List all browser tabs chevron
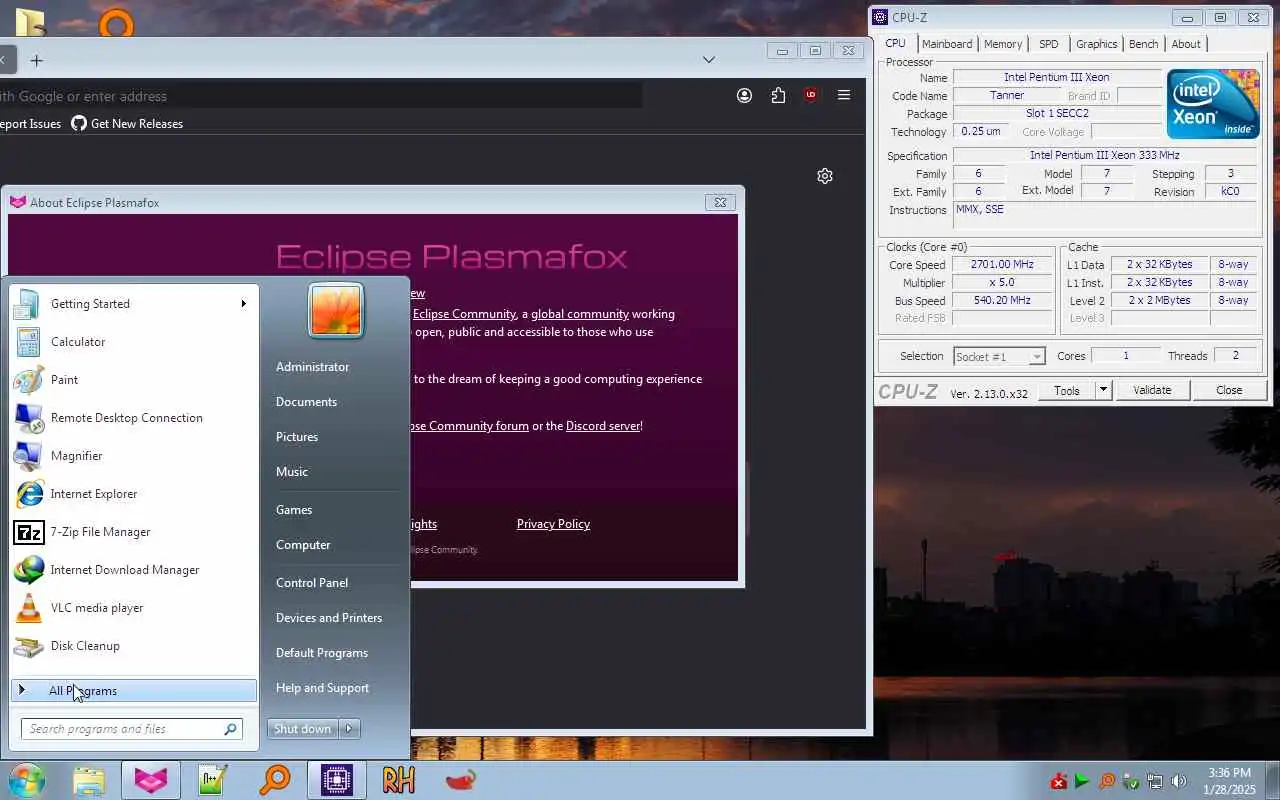 pos(709,60)
